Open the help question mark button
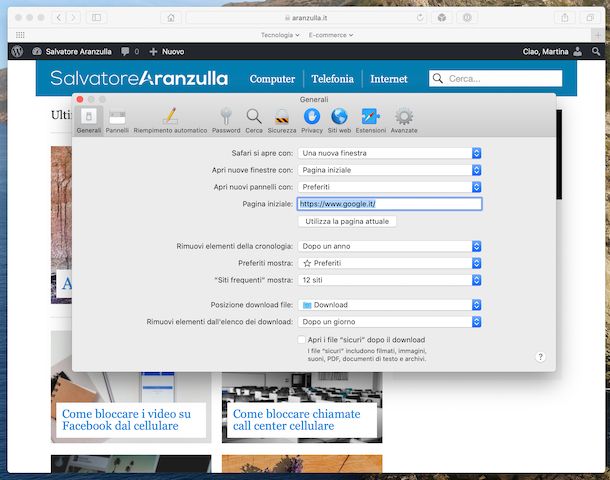610x480 pixels. point(540,357)
